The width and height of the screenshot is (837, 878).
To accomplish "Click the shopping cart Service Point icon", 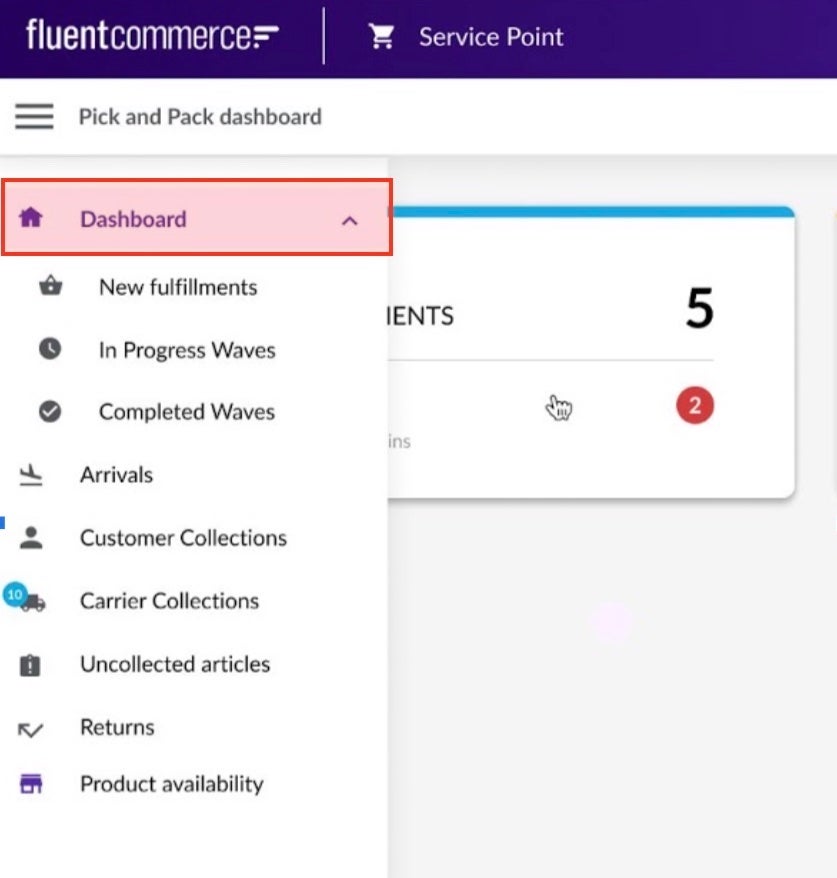I will (x=381, y=37).
